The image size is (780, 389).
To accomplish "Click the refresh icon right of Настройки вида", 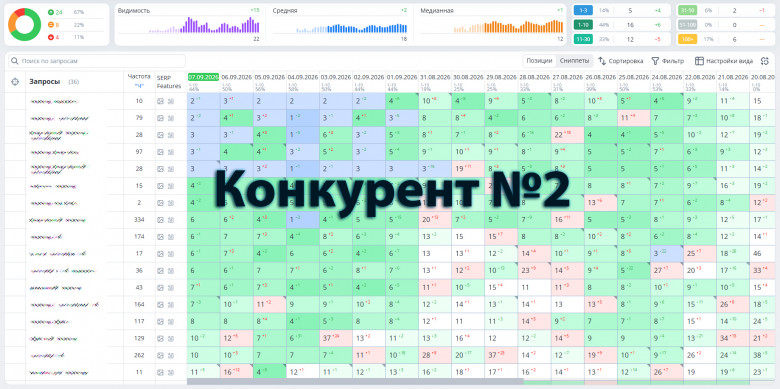I will coord(765,61).
